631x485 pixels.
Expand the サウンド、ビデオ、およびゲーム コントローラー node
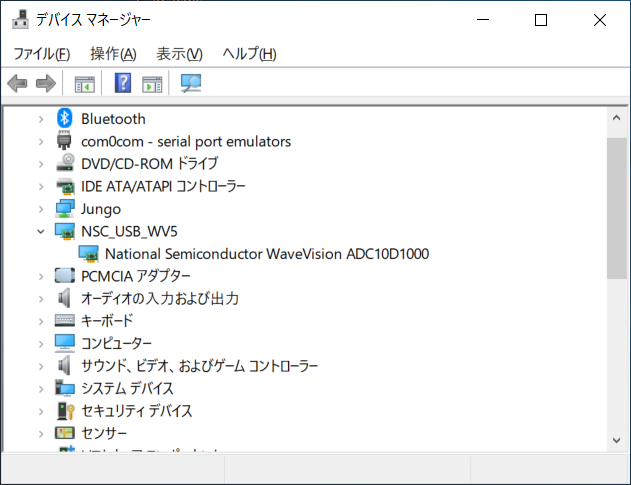click(41, 367)
